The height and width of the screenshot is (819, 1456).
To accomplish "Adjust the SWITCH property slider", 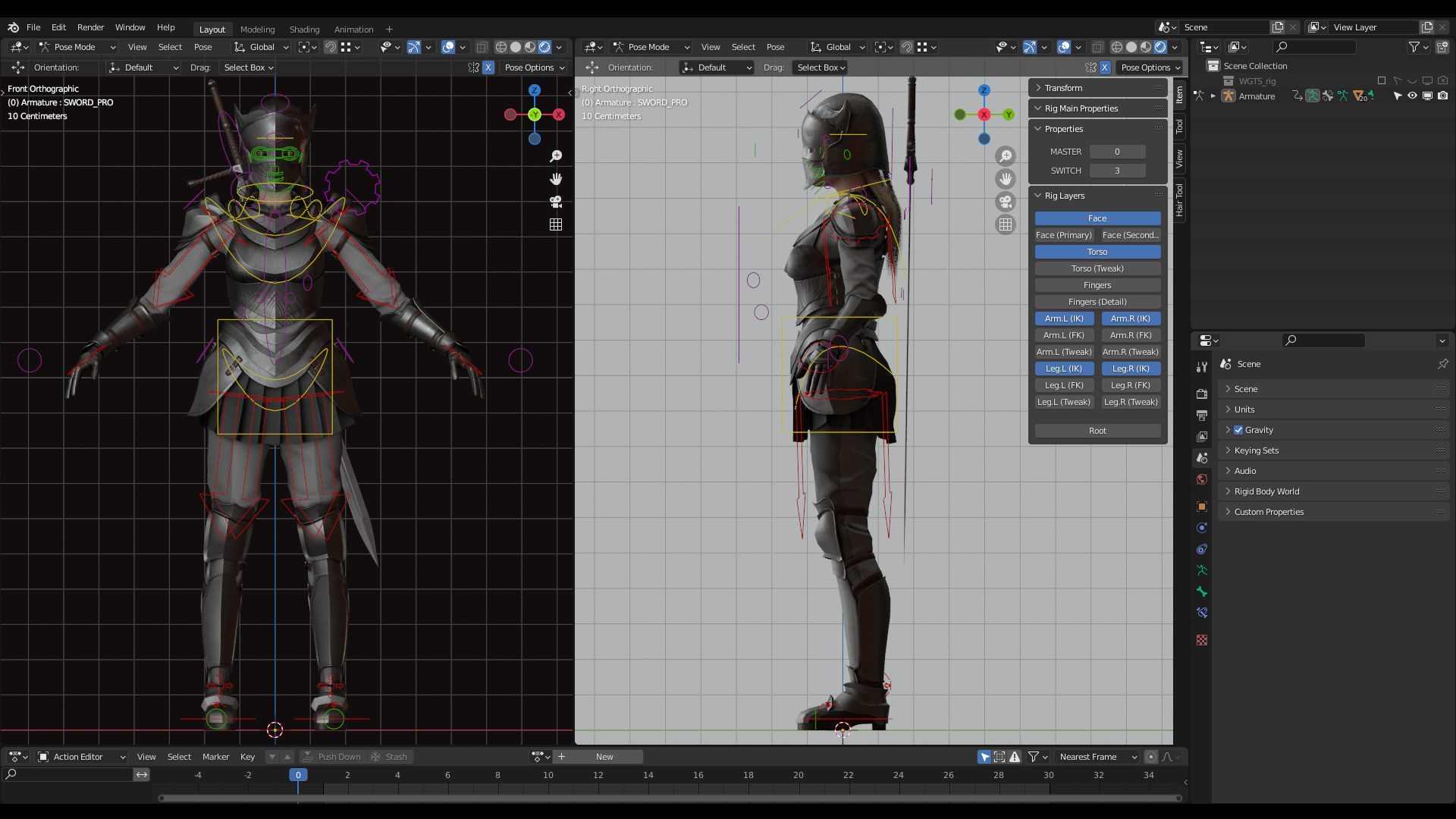I will point(1117,171).
